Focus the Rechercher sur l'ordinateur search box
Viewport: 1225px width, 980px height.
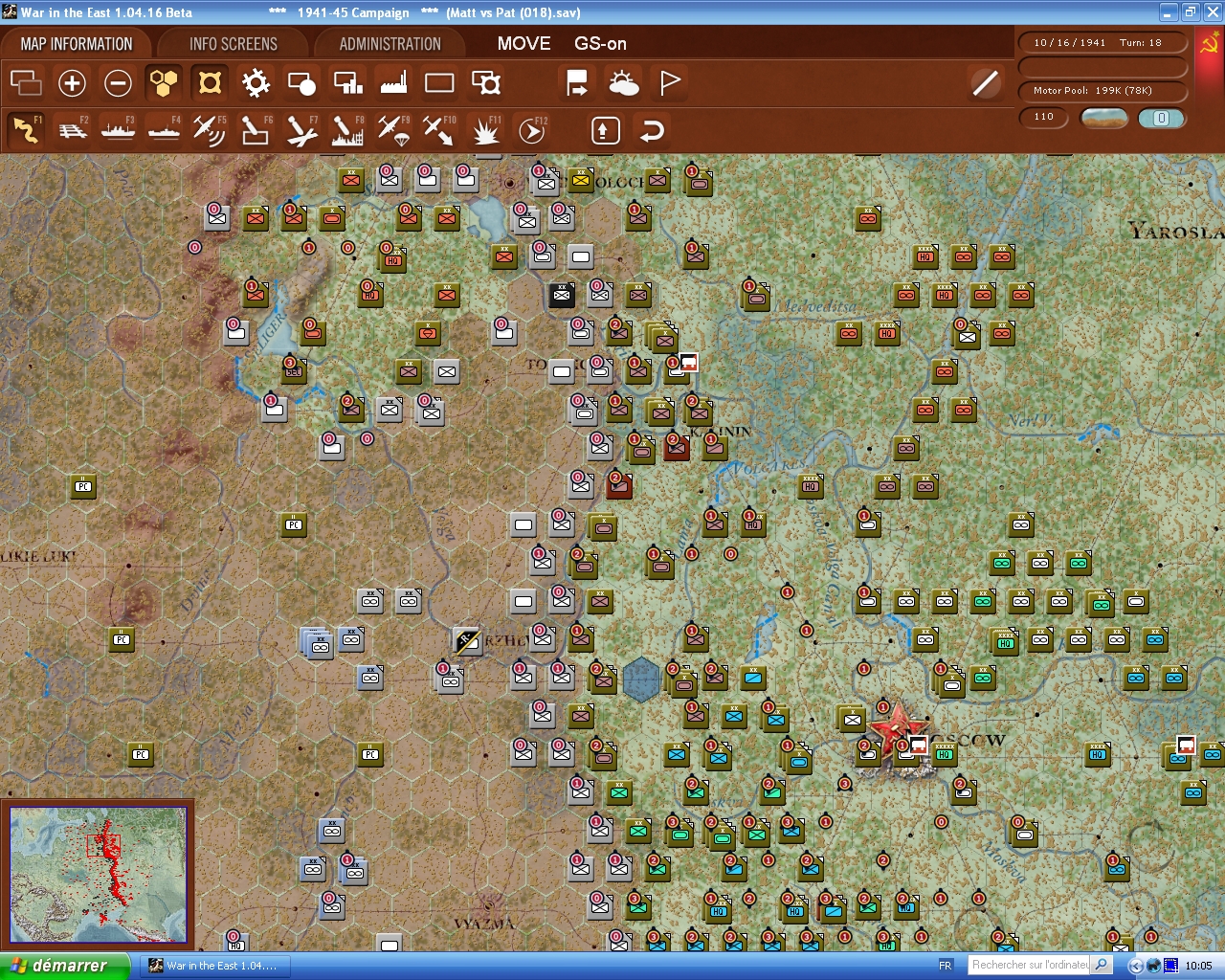pyautogui.click(x=1030, y=966)
